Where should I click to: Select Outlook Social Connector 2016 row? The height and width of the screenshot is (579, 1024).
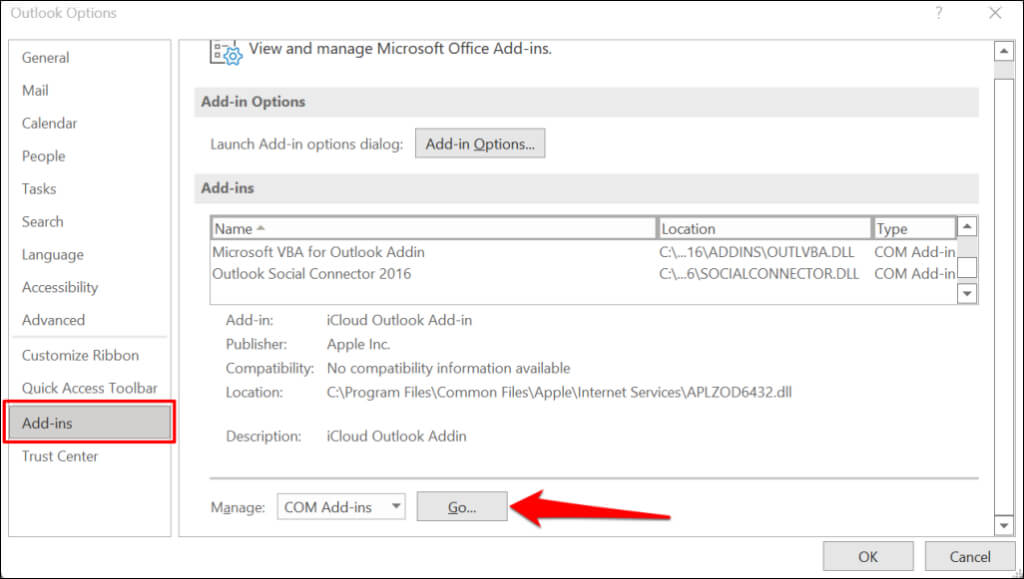pos(311,273)
